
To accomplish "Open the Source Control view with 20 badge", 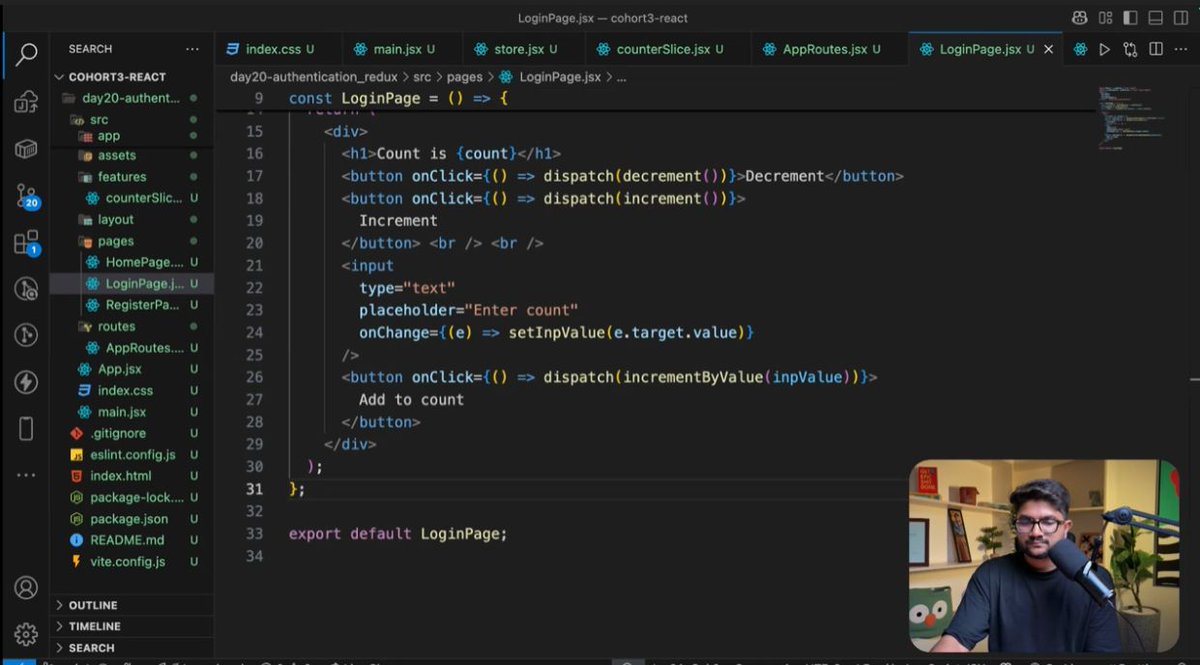I will (x=27, y=197).
